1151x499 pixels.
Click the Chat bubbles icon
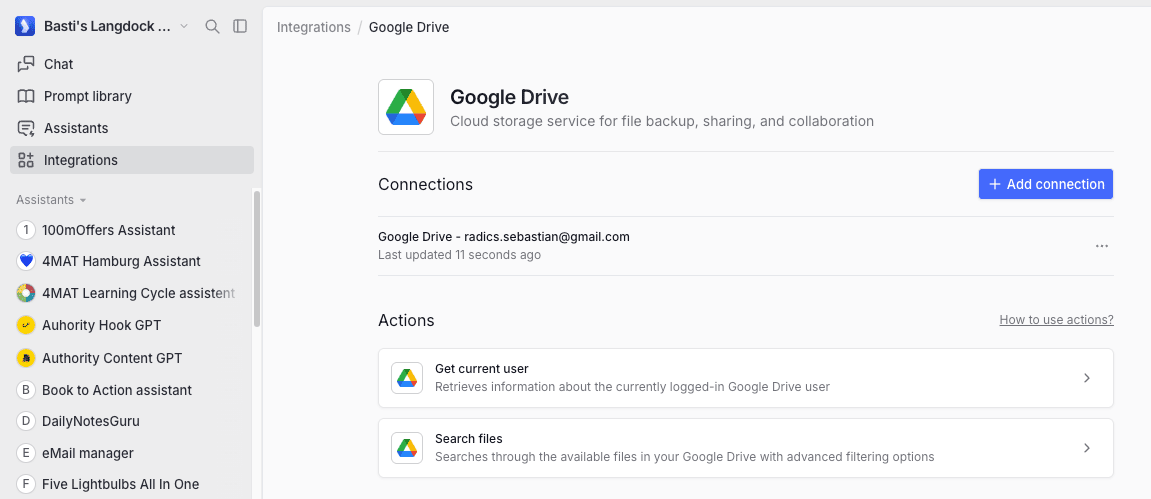pos(26,64)
